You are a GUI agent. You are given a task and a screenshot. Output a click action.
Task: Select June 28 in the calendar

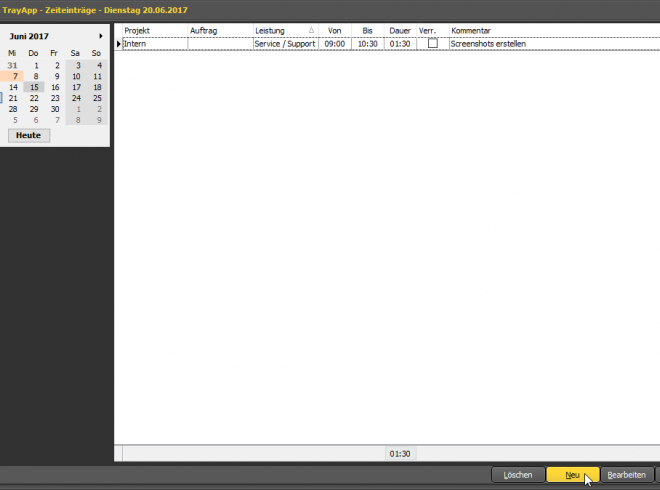tap(13, 109)
